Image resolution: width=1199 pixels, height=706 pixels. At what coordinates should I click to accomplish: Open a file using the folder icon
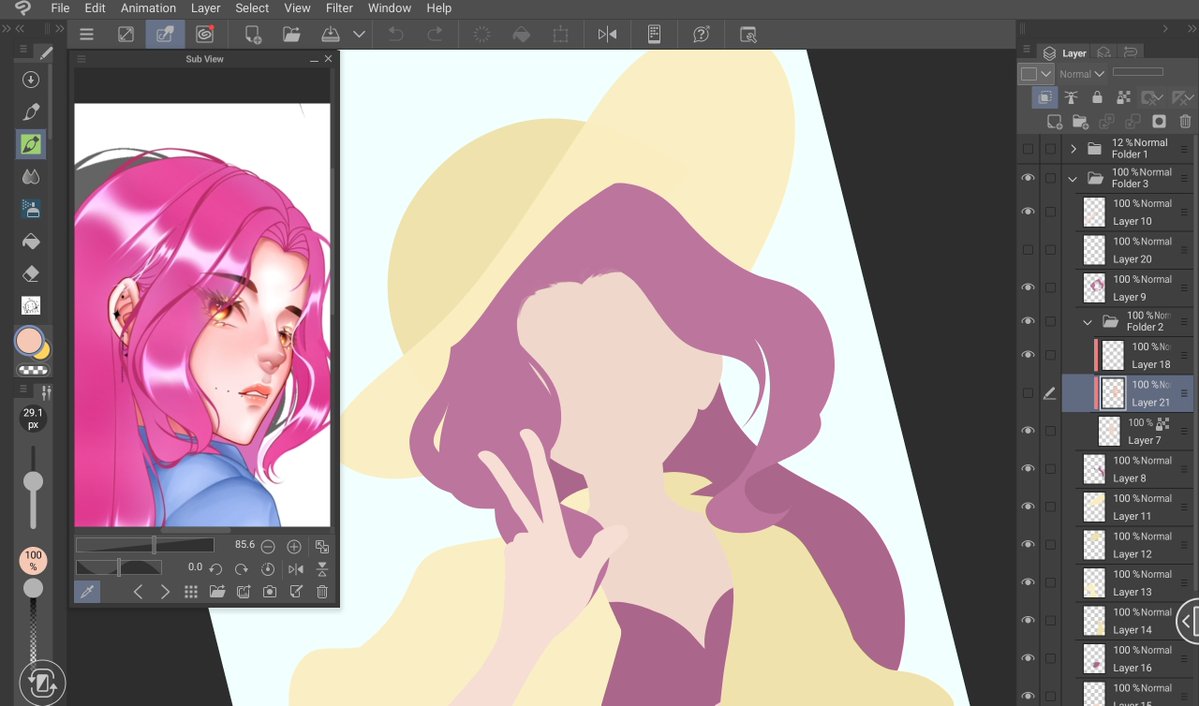[x=291, y=34]
